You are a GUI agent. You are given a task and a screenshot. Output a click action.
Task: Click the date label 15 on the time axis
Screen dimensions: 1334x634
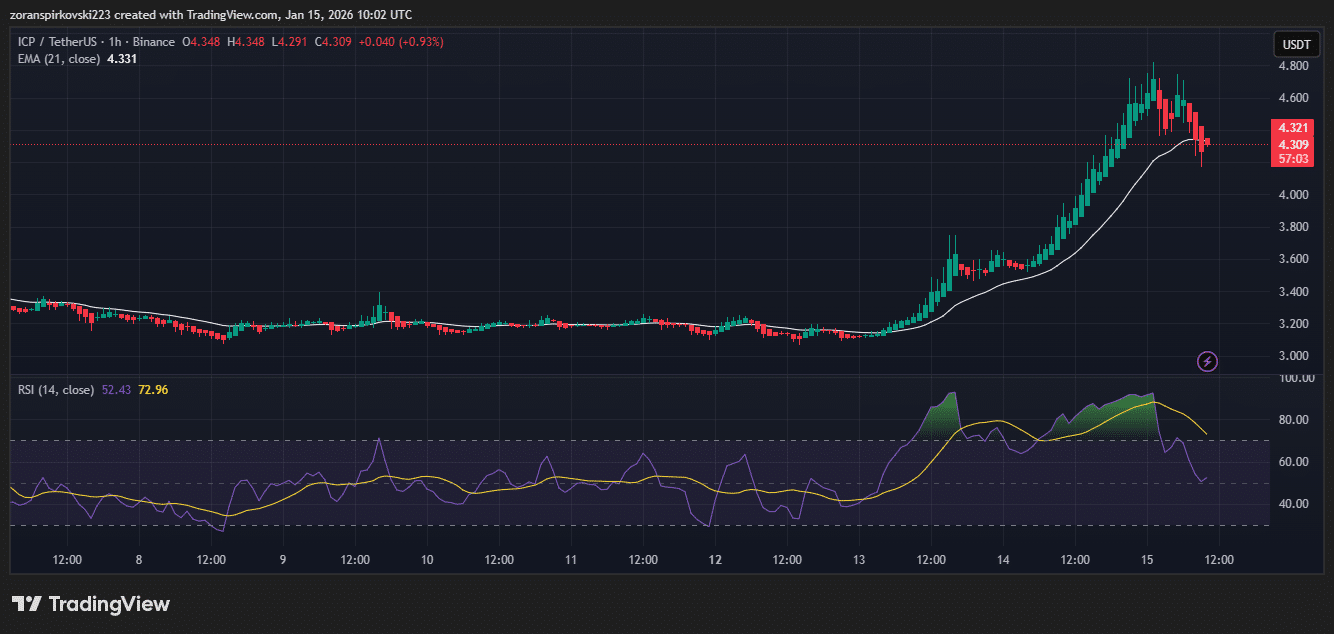(1146, 559)
